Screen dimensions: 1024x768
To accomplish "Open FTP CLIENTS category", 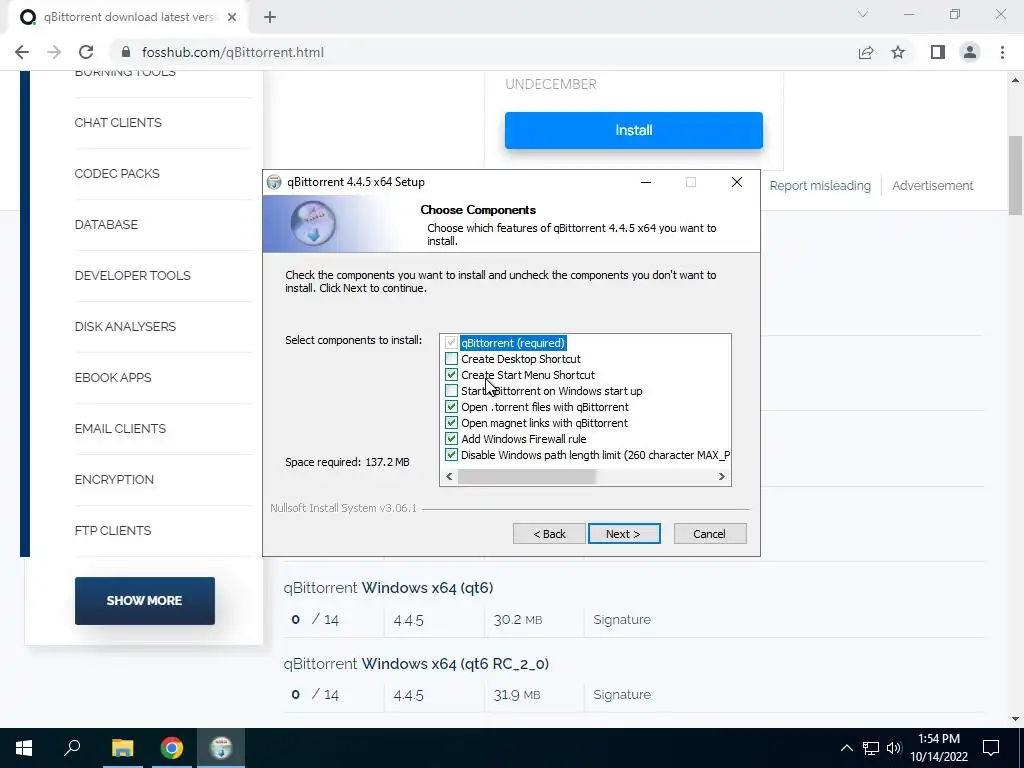I will (x=113, y=530).
